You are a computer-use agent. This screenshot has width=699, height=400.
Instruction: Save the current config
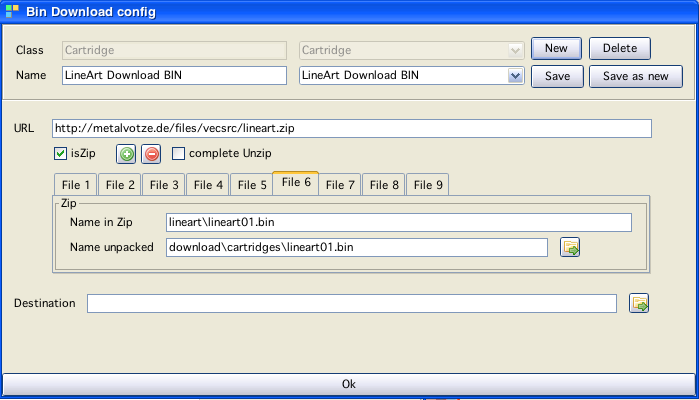[556, 77]
